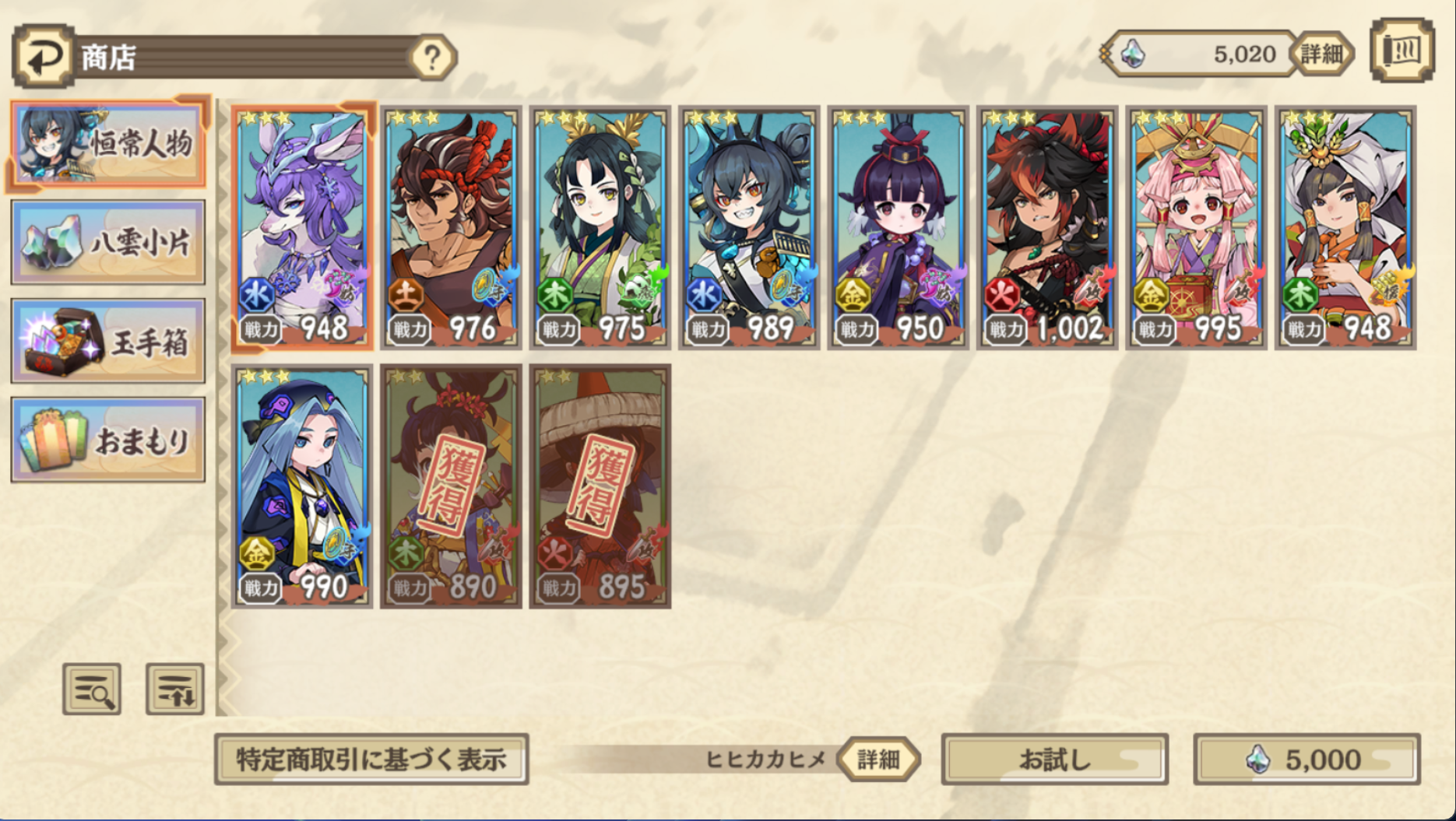
Task: Select the obtained character card 895
Action: pos(600,486)
